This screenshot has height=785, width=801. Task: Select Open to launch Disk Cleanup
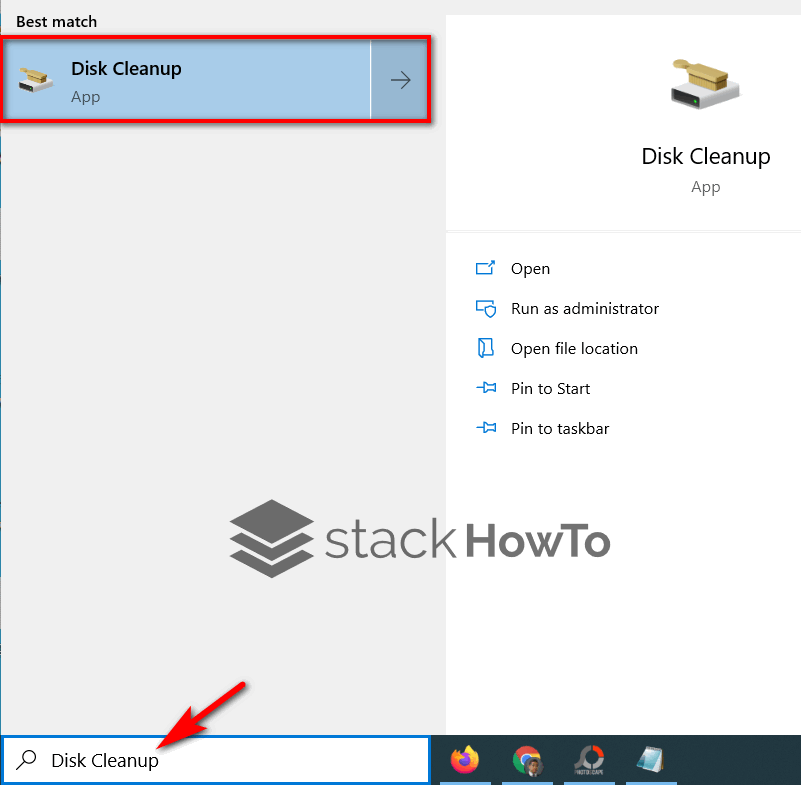point(530,268)
